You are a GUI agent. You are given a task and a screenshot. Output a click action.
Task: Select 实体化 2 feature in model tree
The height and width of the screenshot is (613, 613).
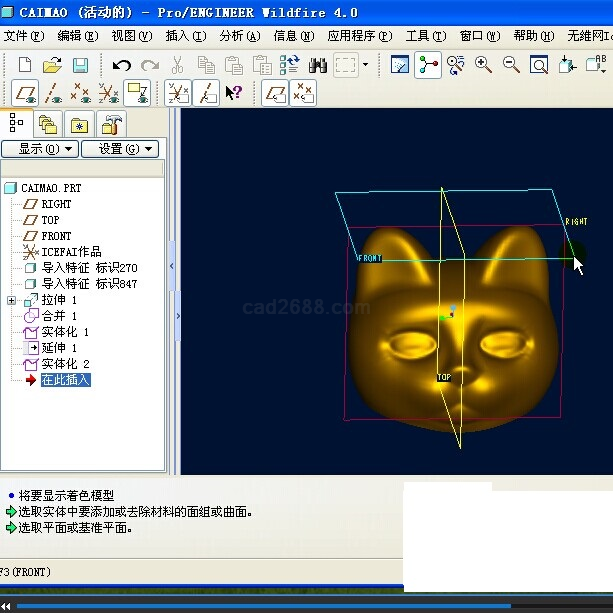coord(65,364)
